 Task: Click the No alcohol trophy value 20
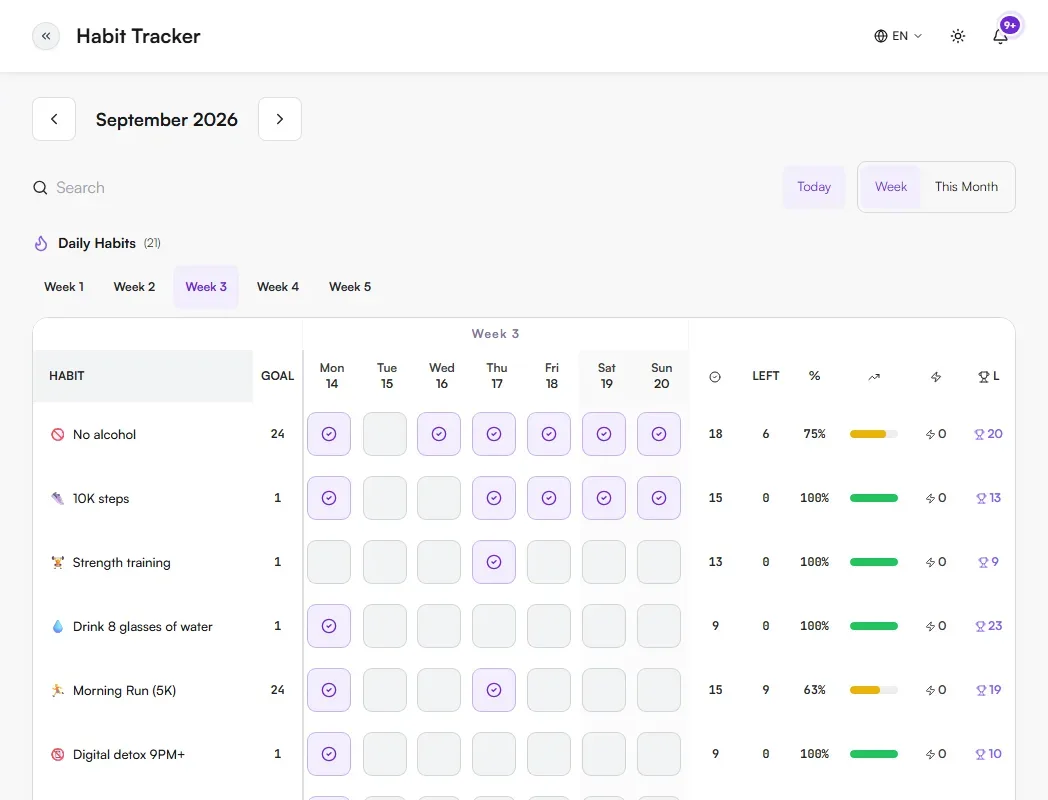click(x=989, y=434)
